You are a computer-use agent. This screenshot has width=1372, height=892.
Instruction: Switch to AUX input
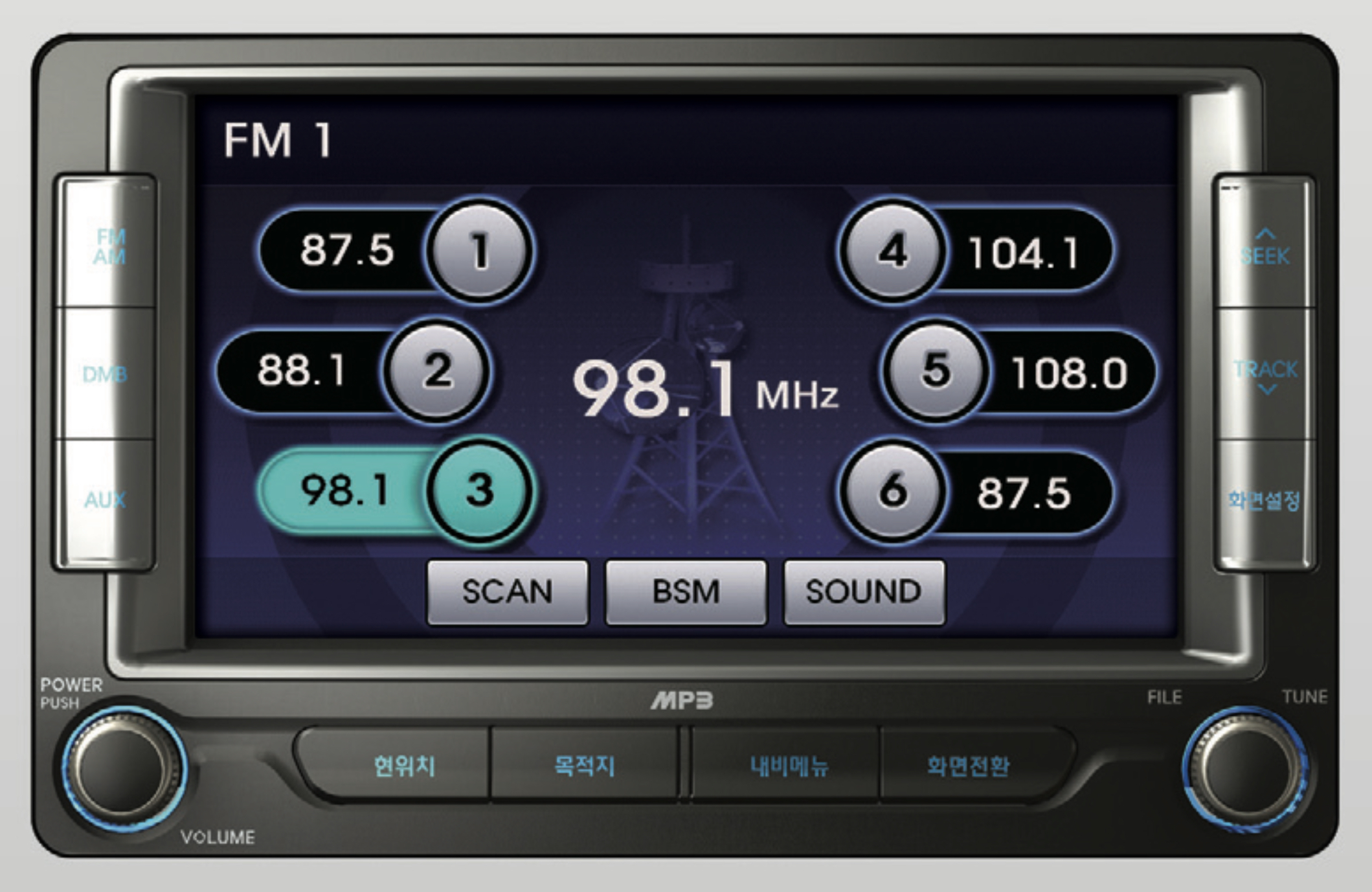(x=105, y=499)
